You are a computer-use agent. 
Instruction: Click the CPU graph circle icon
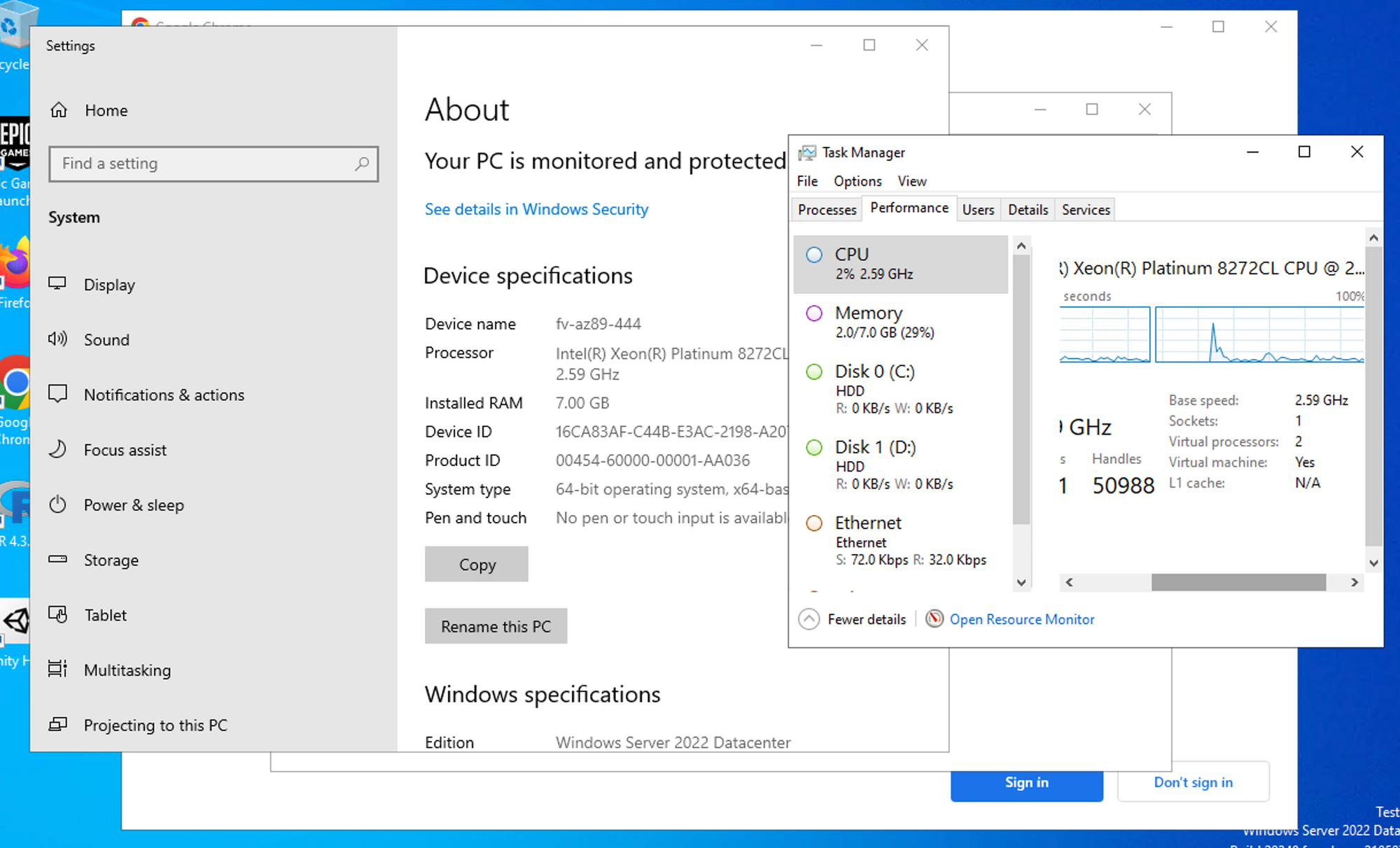pos(814,255)
